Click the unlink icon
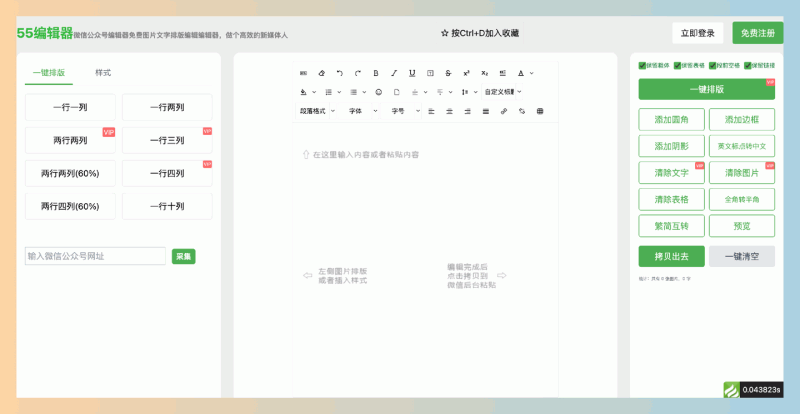800x414 pixels. (x=522, y=111)
